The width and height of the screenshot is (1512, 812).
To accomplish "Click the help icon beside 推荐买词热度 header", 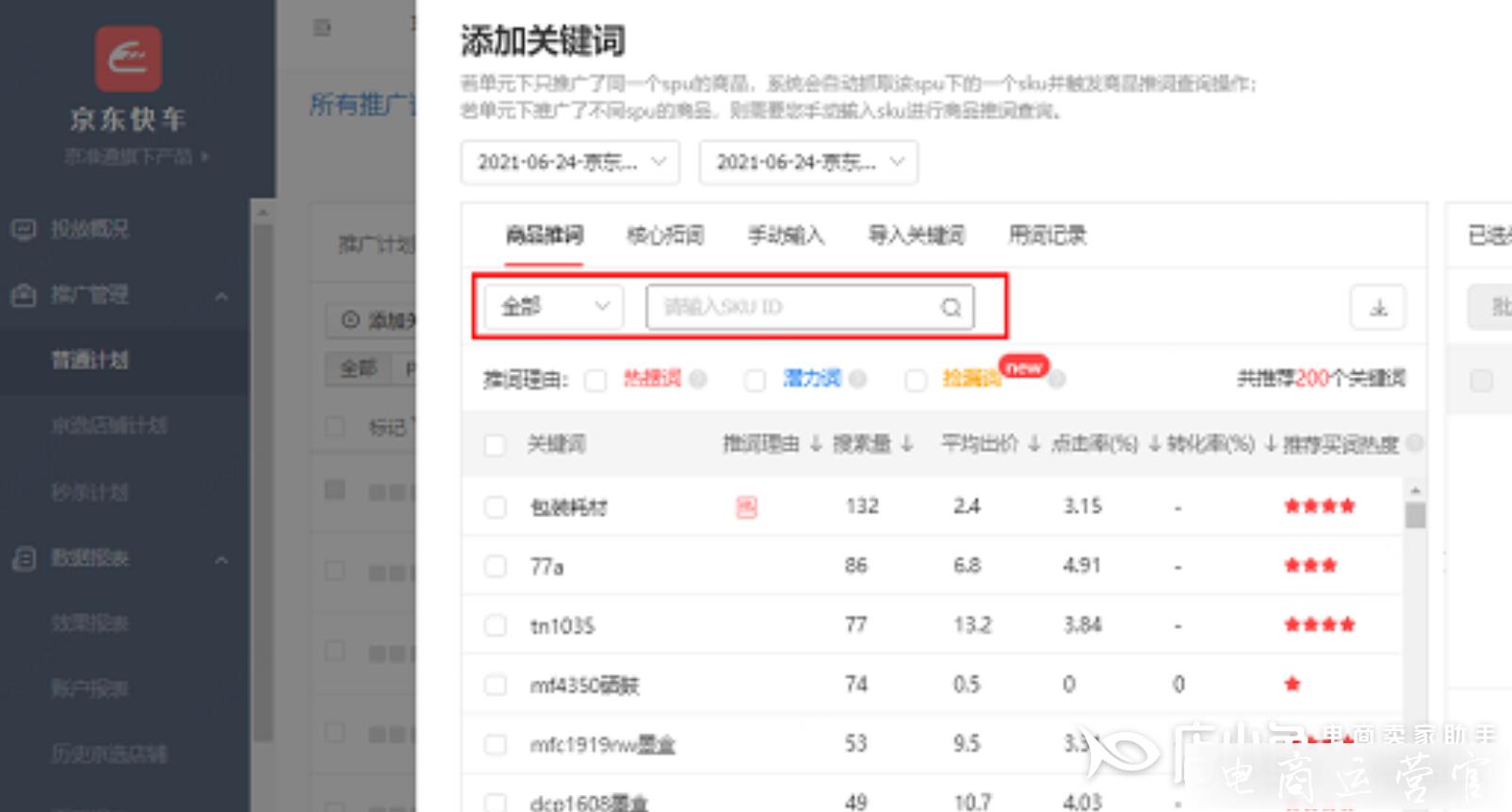I will pyautogui.click(x=1414, y=443).
